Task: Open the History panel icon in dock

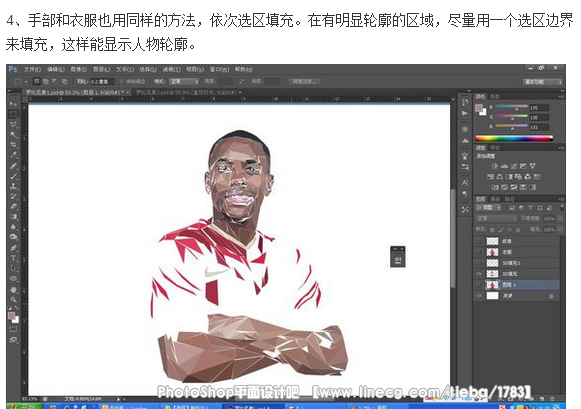Action: pyautogui.click(x=465, y=102)
